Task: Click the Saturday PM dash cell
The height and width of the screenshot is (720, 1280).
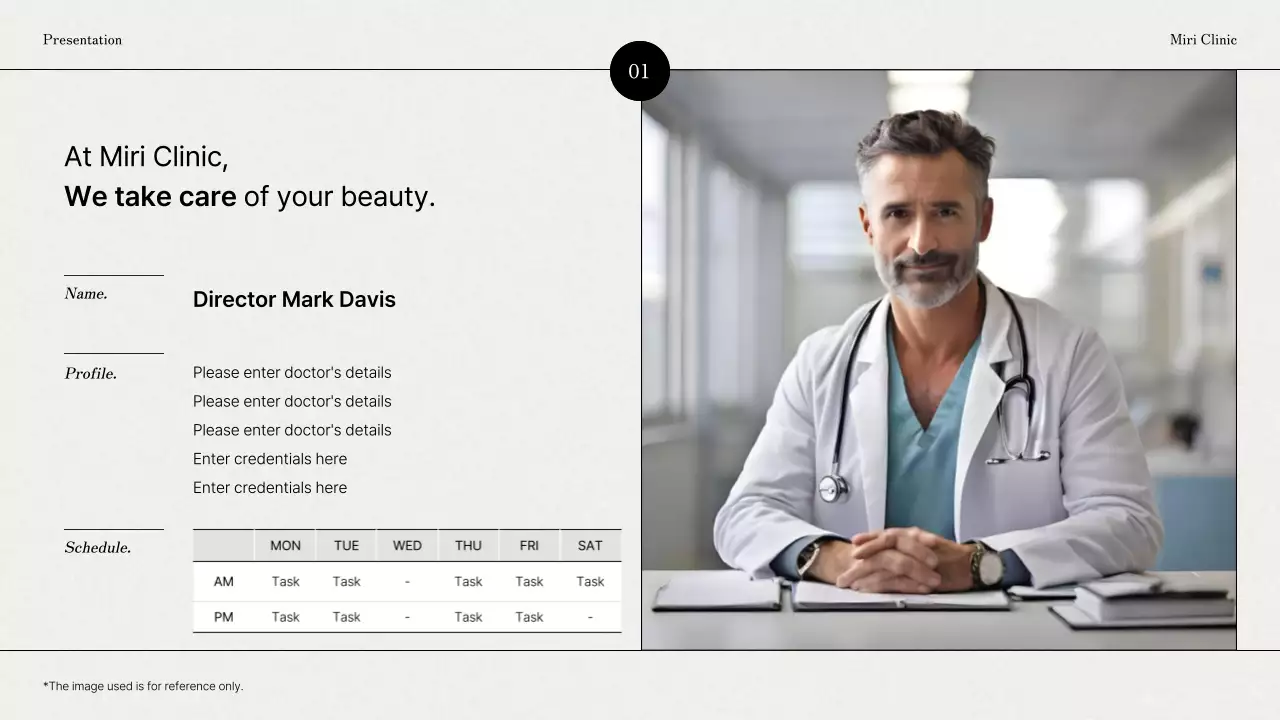Action: point(590,617)
